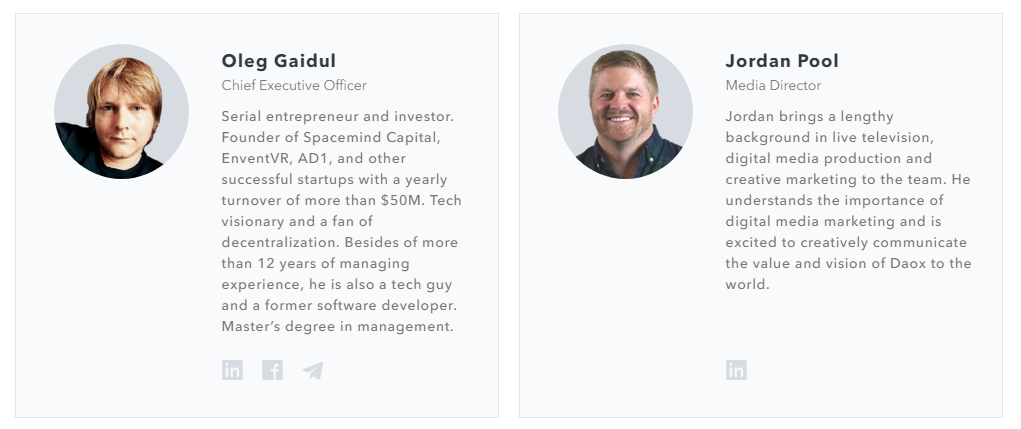Select the Media Director title
This screenshot has height=429, width=1021.
(x=773, y=86)
